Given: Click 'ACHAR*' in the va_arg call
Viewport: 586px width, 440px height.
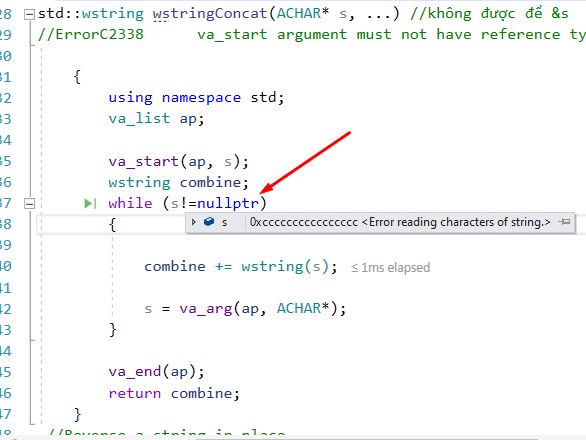Looking at the screenshot, I should pos(303,309).
